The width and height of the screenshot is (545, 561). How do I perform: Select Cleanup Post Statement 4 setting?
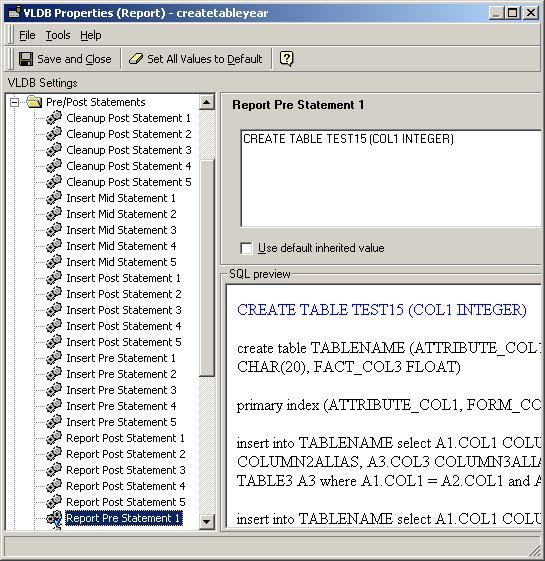[129, 166]
